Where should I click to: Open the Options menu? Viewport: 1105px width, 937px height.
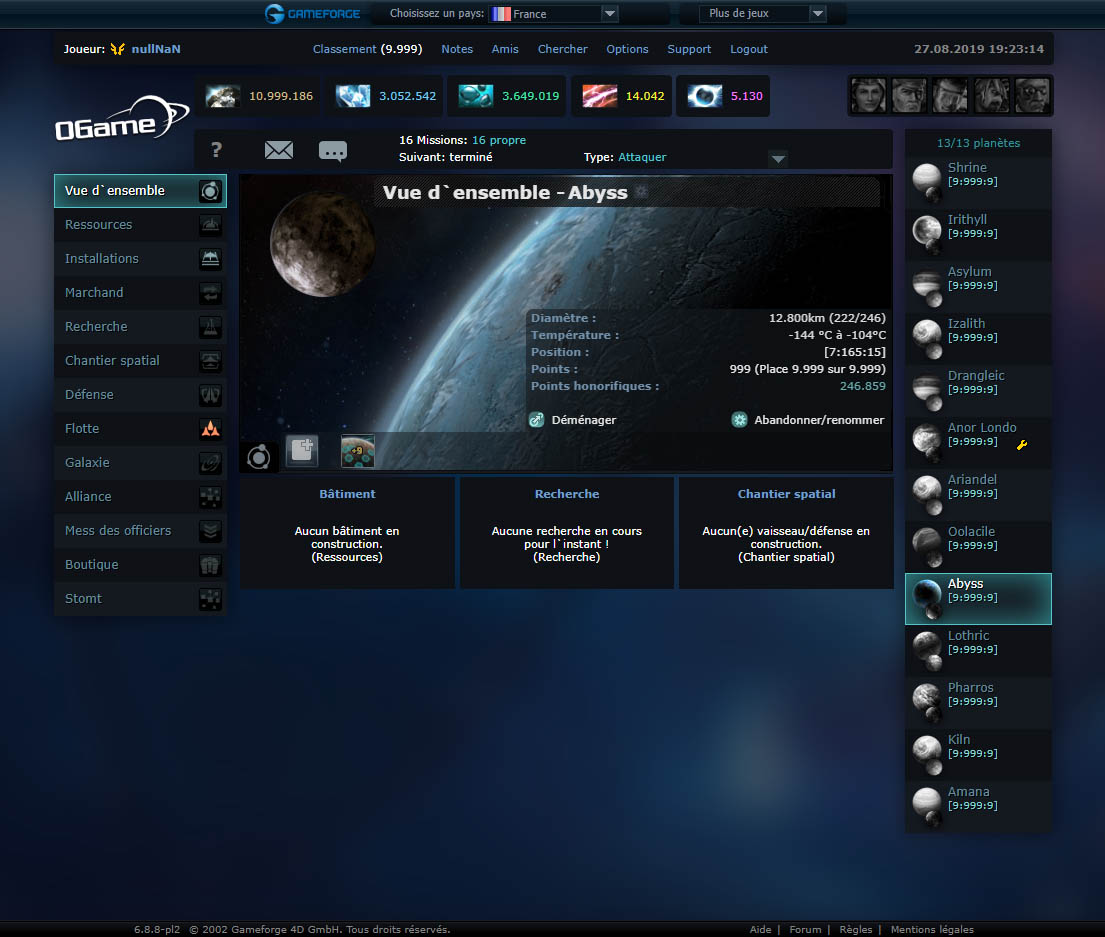[x=627, y=49]
